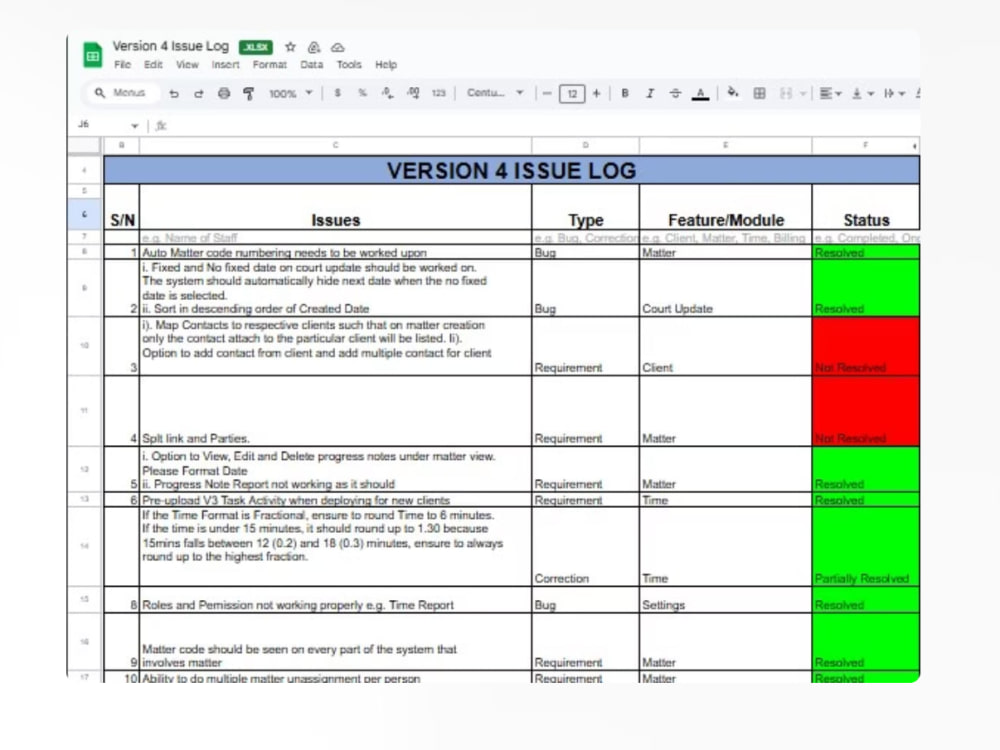Image resolution: width=1000 pixels, height=750 pixels.
Task: Select 'Auto Matter code numbering' issue cell
Action: (335, 253)
